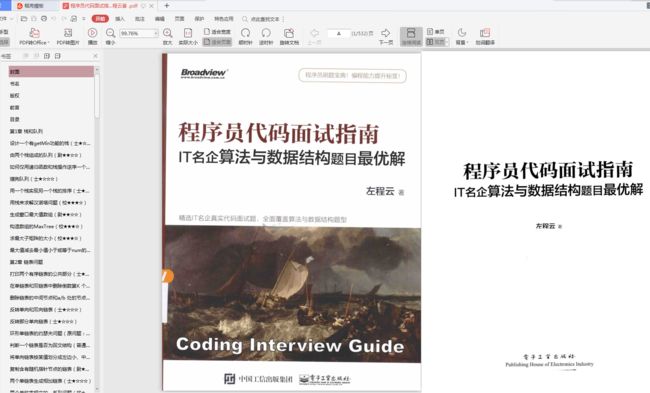The height and width of the screenshot is (393, 650).
Task: Open the zoom percentage dropdown
Action: [156, 33]
